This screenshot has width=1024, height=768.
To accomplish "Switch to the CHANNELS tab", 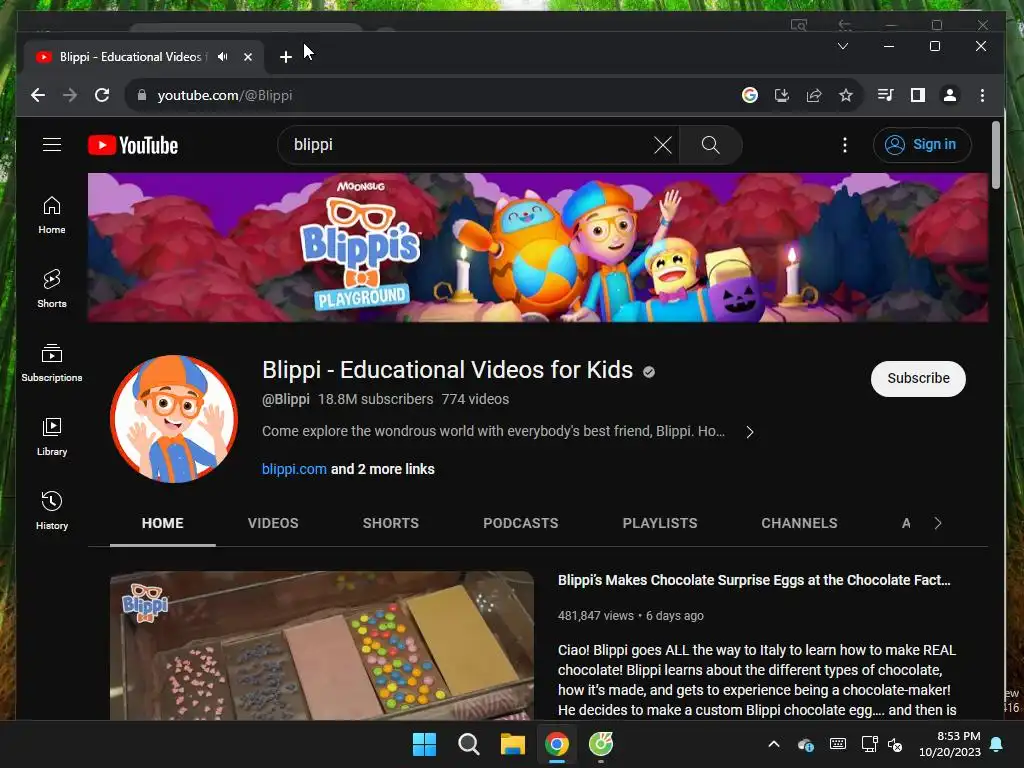I will [799, 523].
